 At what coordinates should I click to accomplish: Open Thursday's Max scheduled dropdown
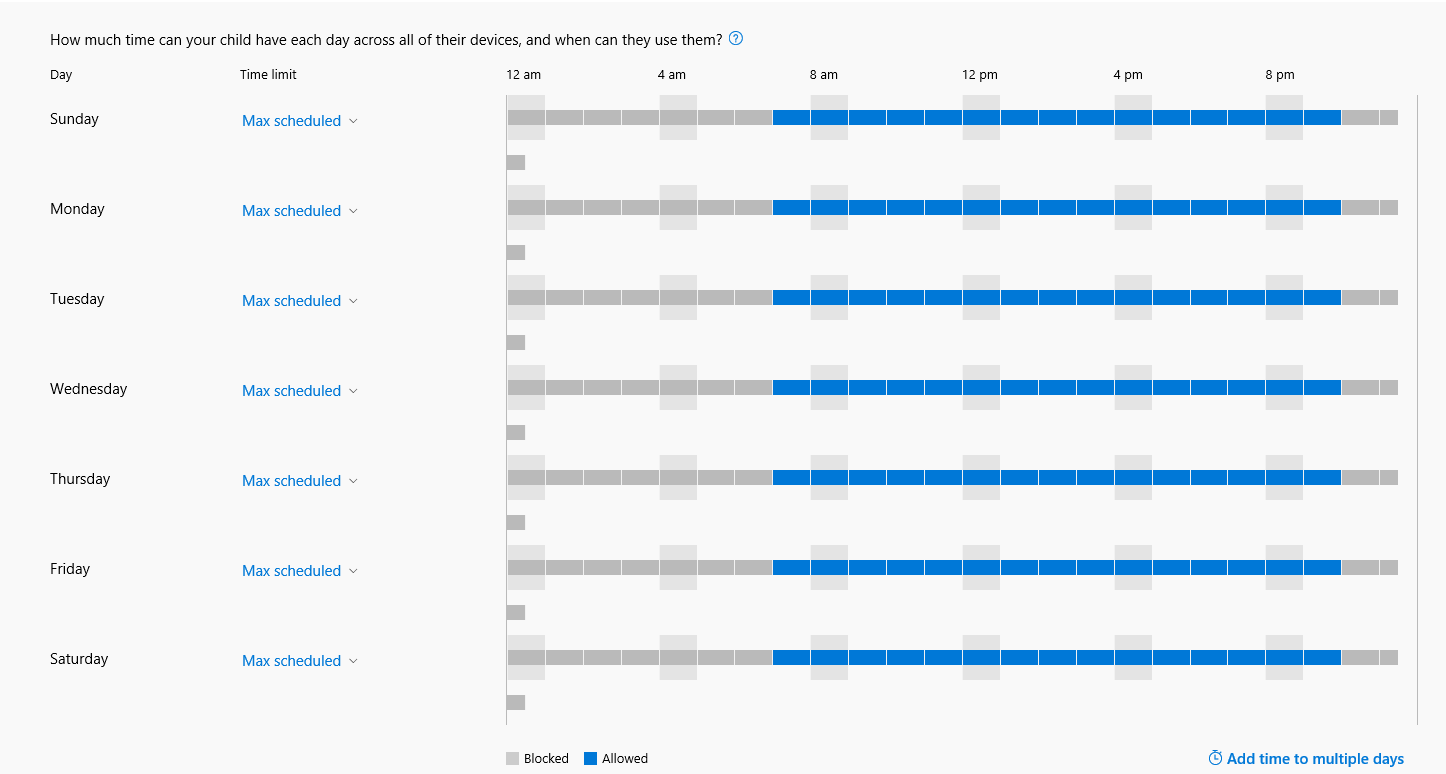[x=299, y=480]
